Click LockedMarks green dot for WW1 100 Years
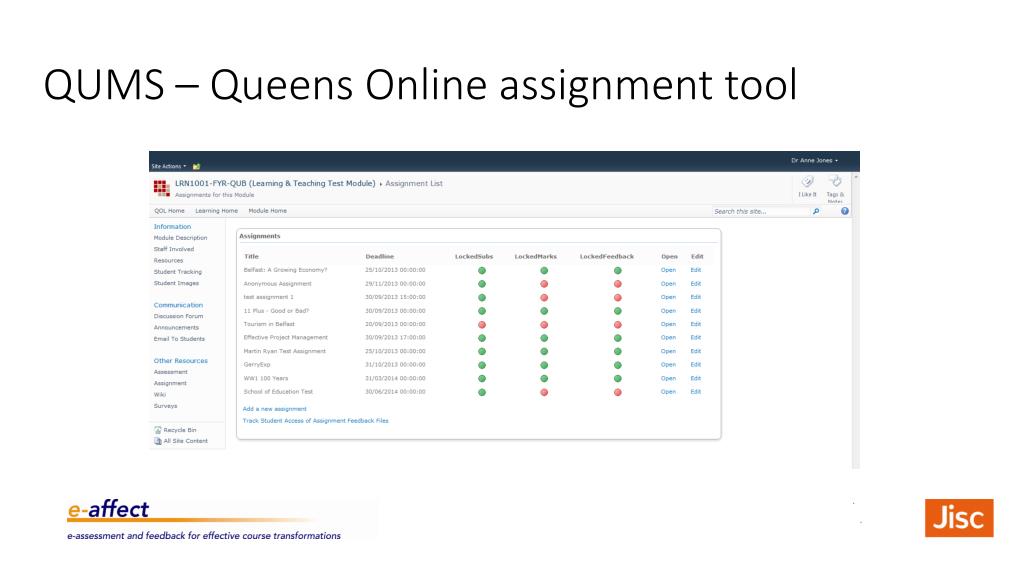Viewport: 1024px width, 576px height. pos(544,379)
